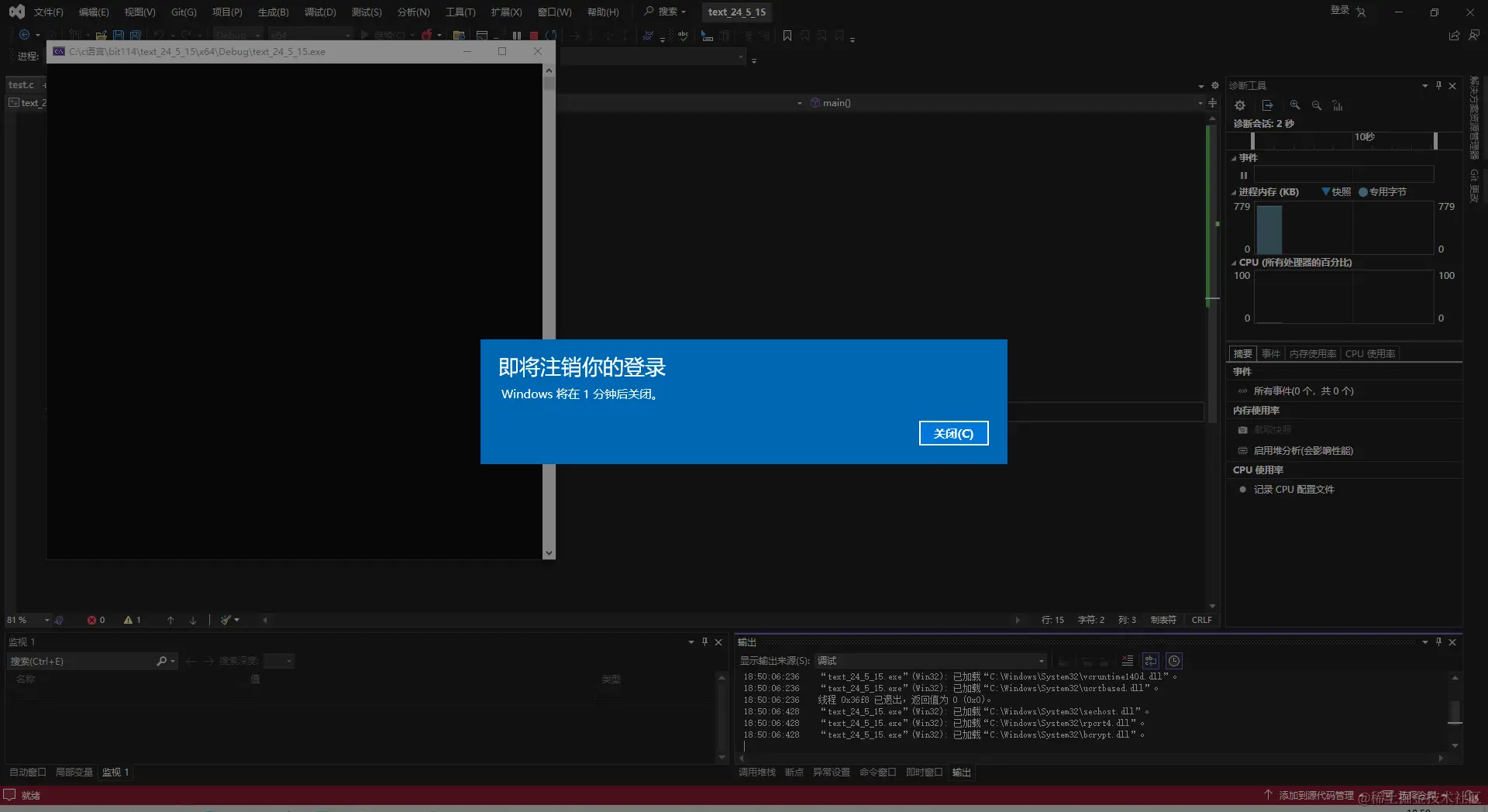Start 记录 CPU 配置文件 recording

click(1293, 490)
